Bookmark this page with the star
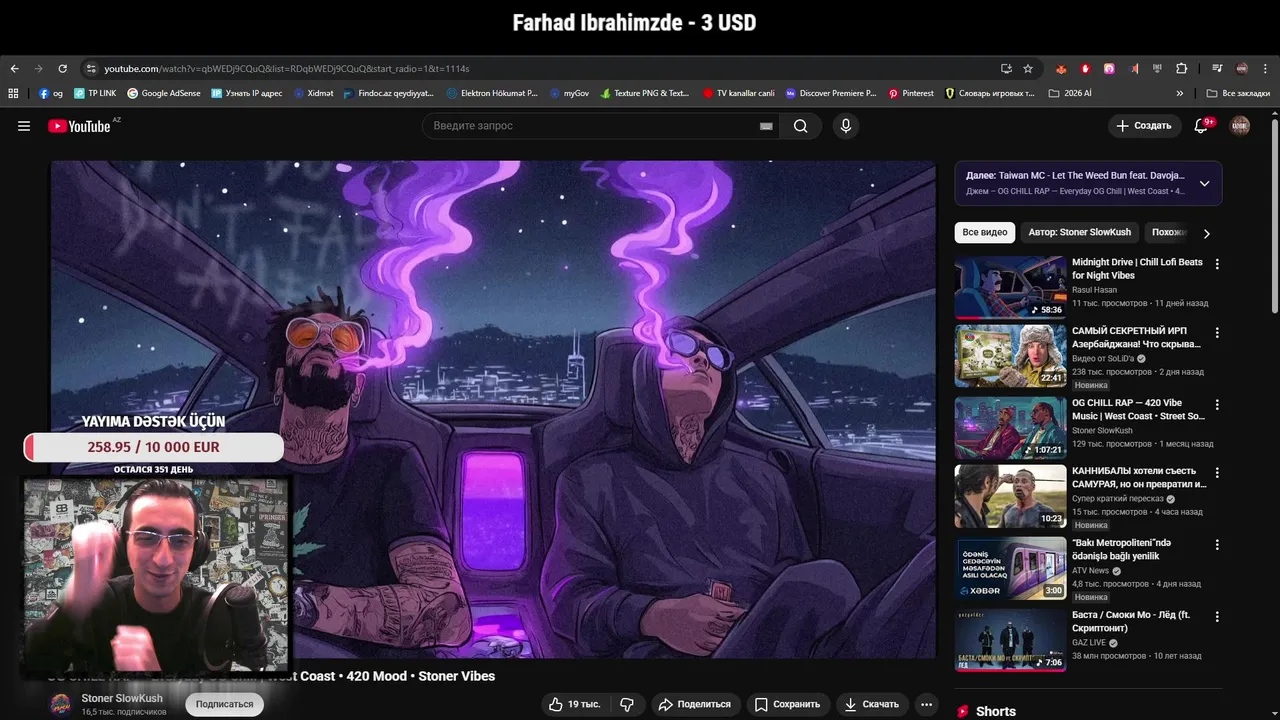The width and height of the screenshot is (1280, 720). 1028,68
